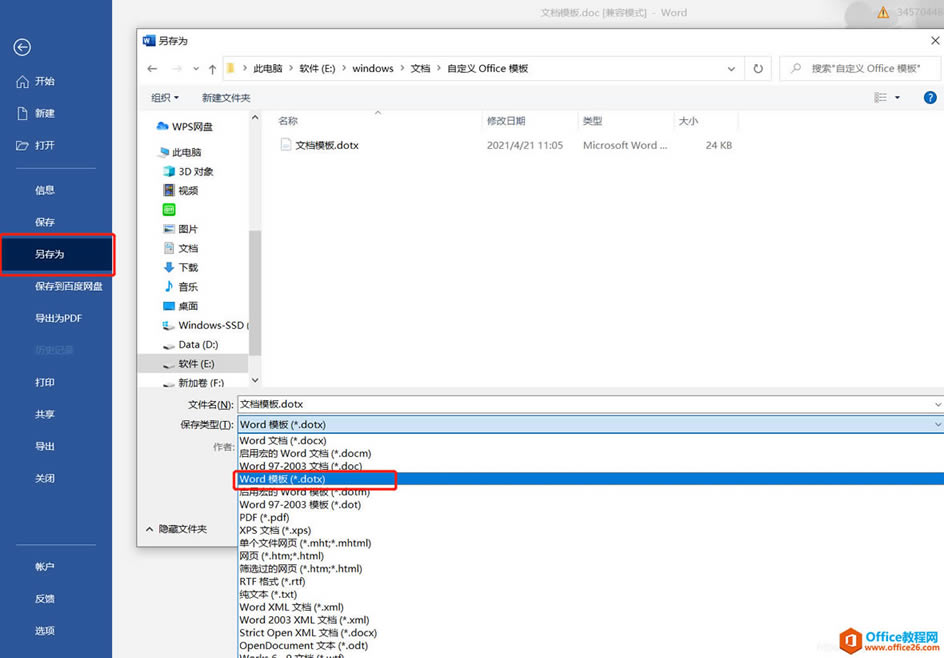Expand address bar path history dropdown

[x=732, y=69]
